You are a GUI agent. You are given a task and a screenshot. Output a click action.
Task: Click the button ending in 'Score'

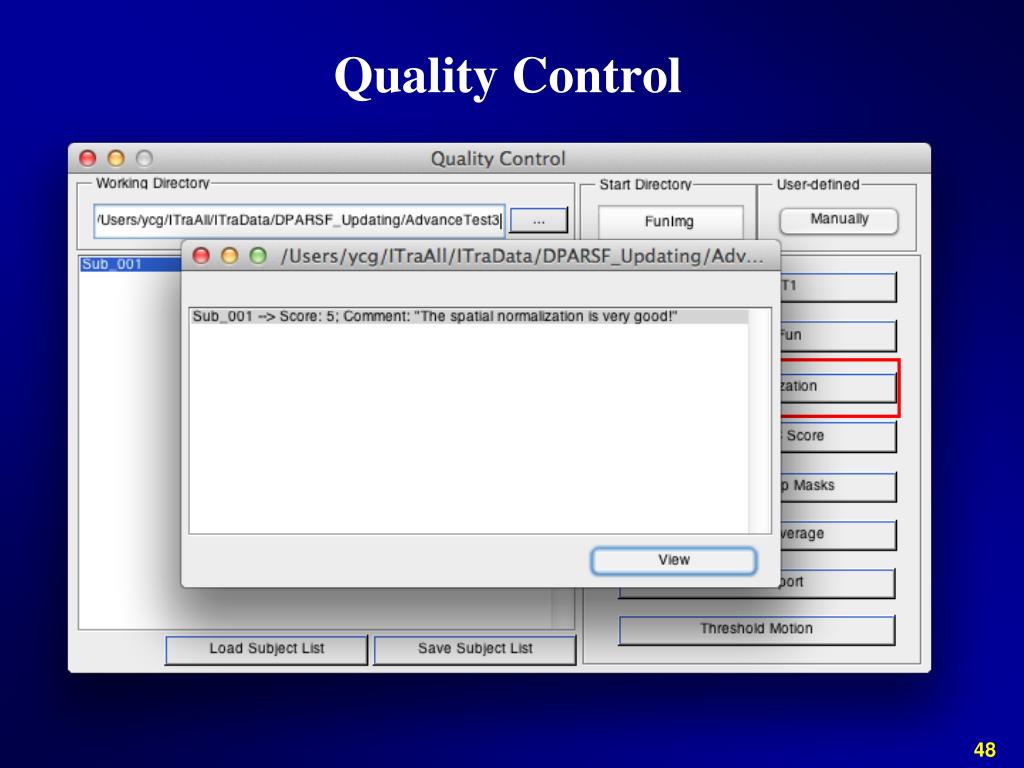(x=838, y=436)
